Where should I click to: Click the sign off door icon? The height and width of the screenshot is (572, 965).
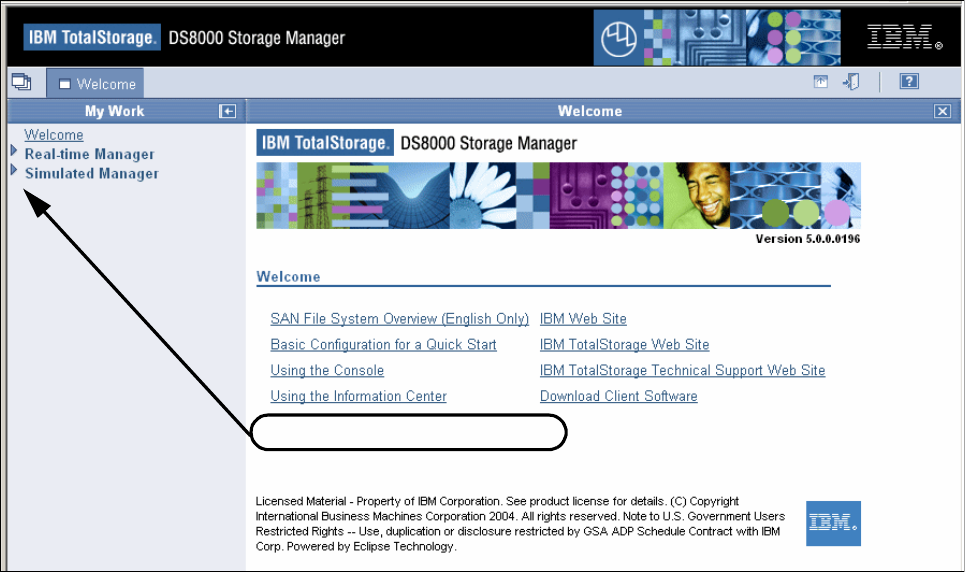(x=851, y=81)
